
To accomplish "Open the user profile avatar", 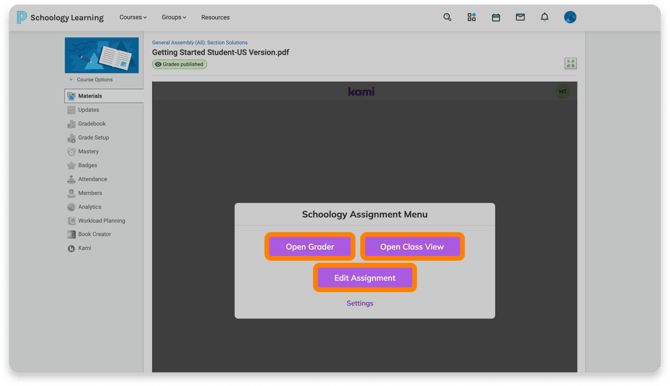I will click(570, 17).
